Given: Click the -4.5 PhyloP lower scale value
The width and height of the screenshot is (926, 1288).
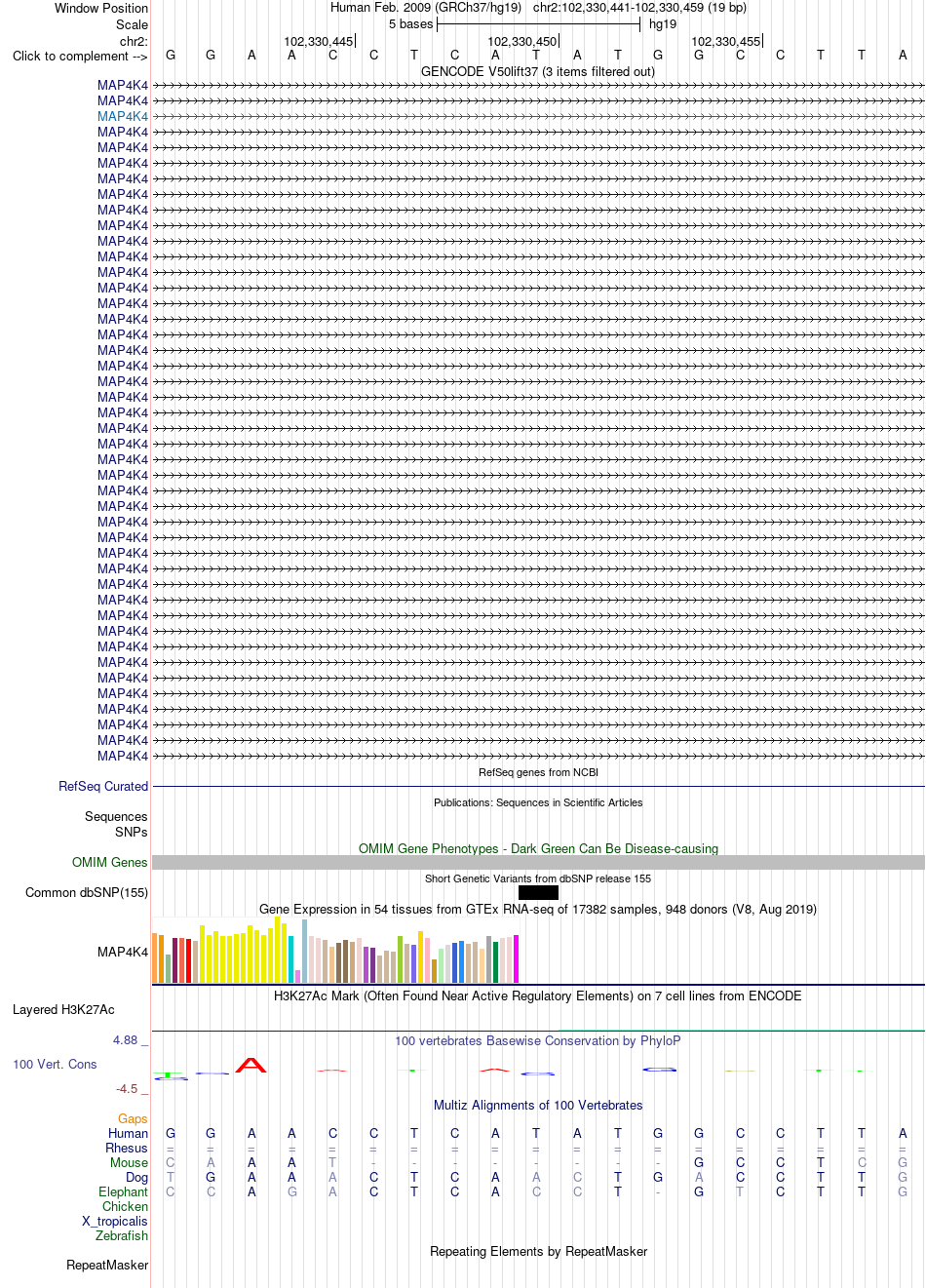Looking at the screenshot, I should pyautogui.click(x=127, y=1088).
